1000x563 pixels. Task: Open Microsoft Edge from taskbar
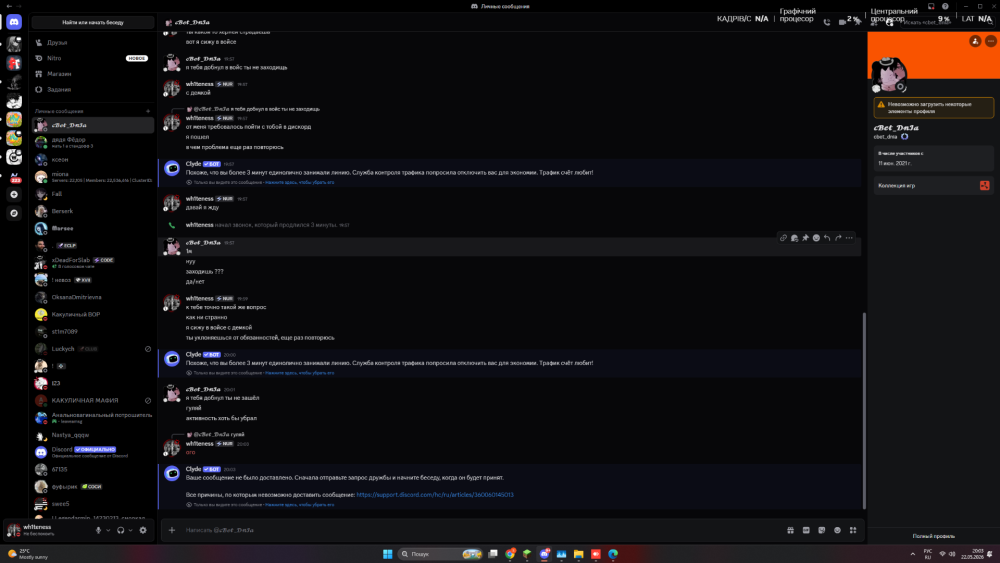[613, 554]
